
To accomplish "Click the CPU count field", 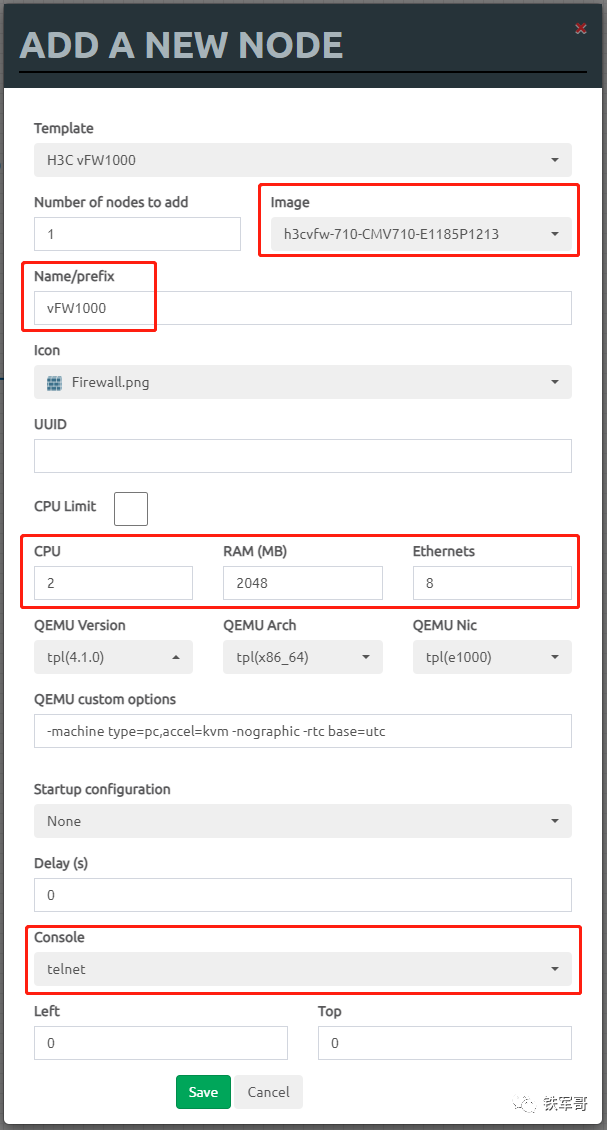I will pyautogui.click(x=113, y=583).
